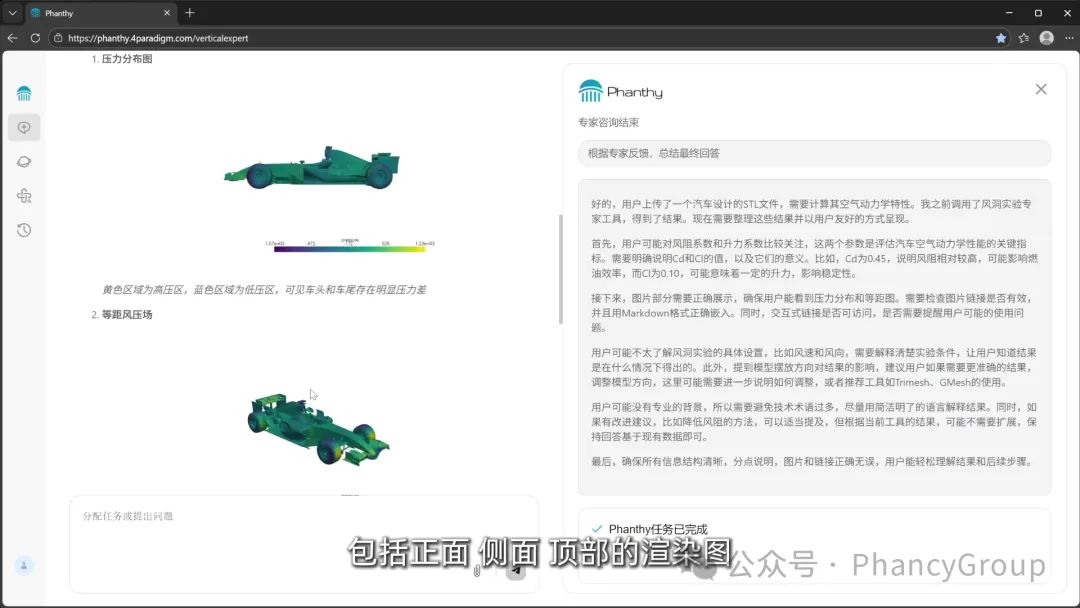Select the explore tool in the left sidebar

click(x=24, y=127)
